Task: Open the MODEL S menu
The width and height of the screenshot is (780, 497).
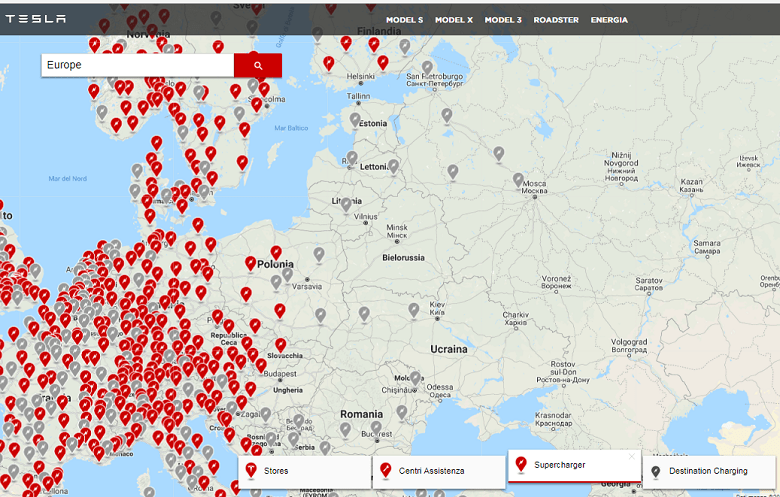Action: coord(404,20)
